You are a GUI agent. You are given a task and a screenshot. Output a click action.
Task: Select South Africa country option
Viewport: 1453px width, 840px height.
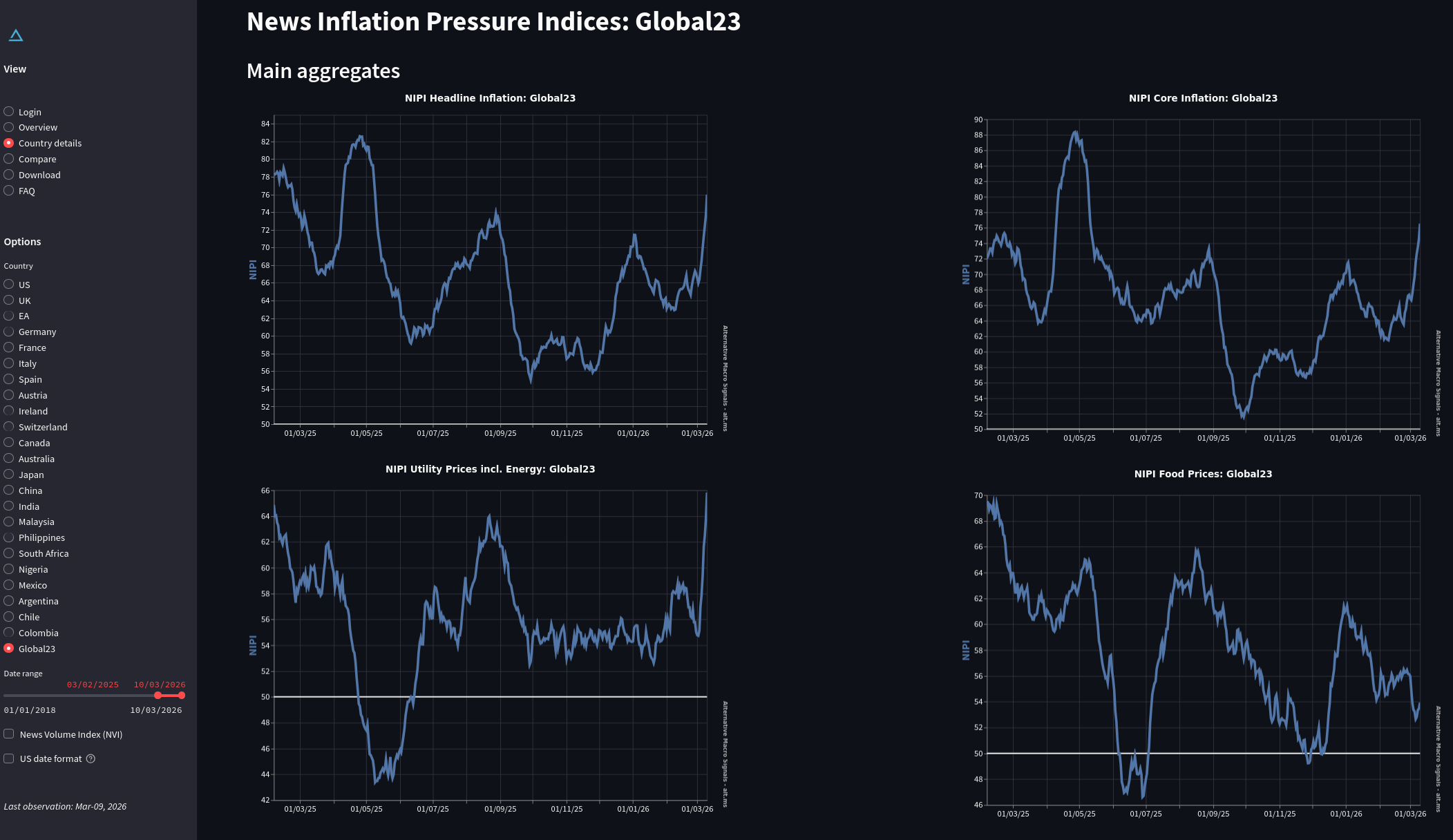pyautogui.click(x=9, y=553)
